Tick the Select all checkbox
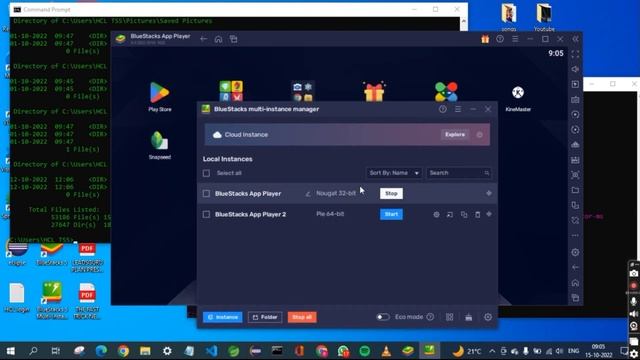The height and width of the screenshot is (360, 640). 207,173
